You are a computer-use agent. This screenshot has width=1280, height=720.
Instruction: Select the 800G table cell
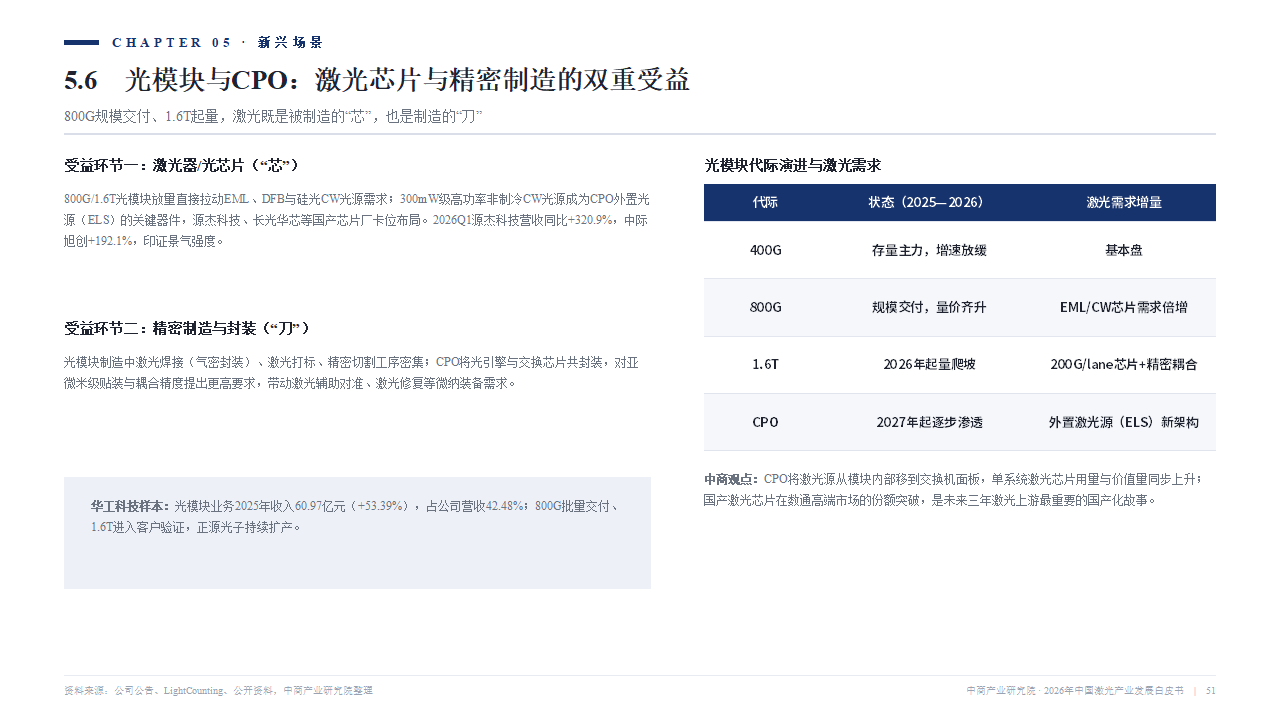click(x=765, y=307)
